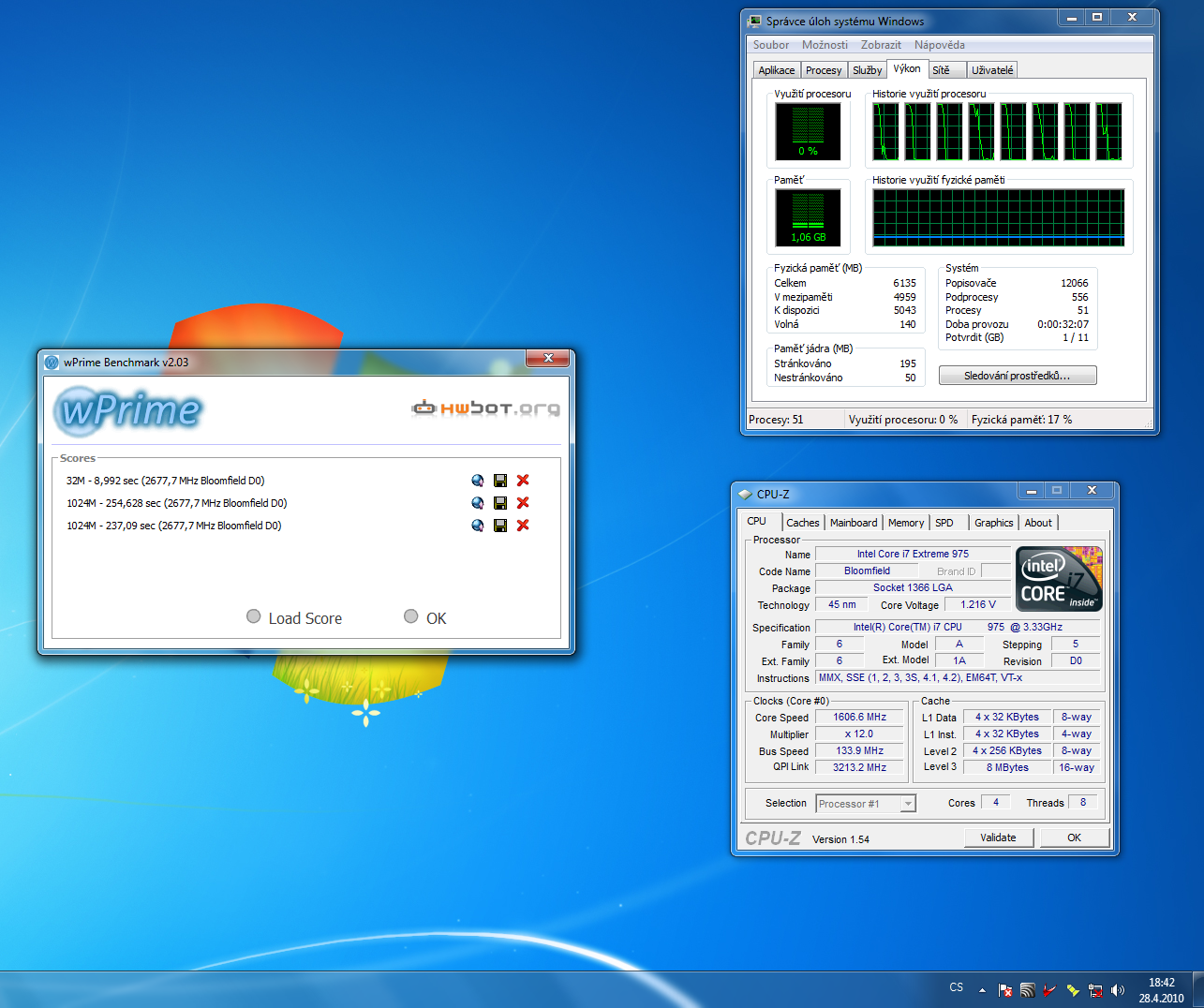Open the Možnosti menu
The image size is (1204, 1008).
point(825,45)
